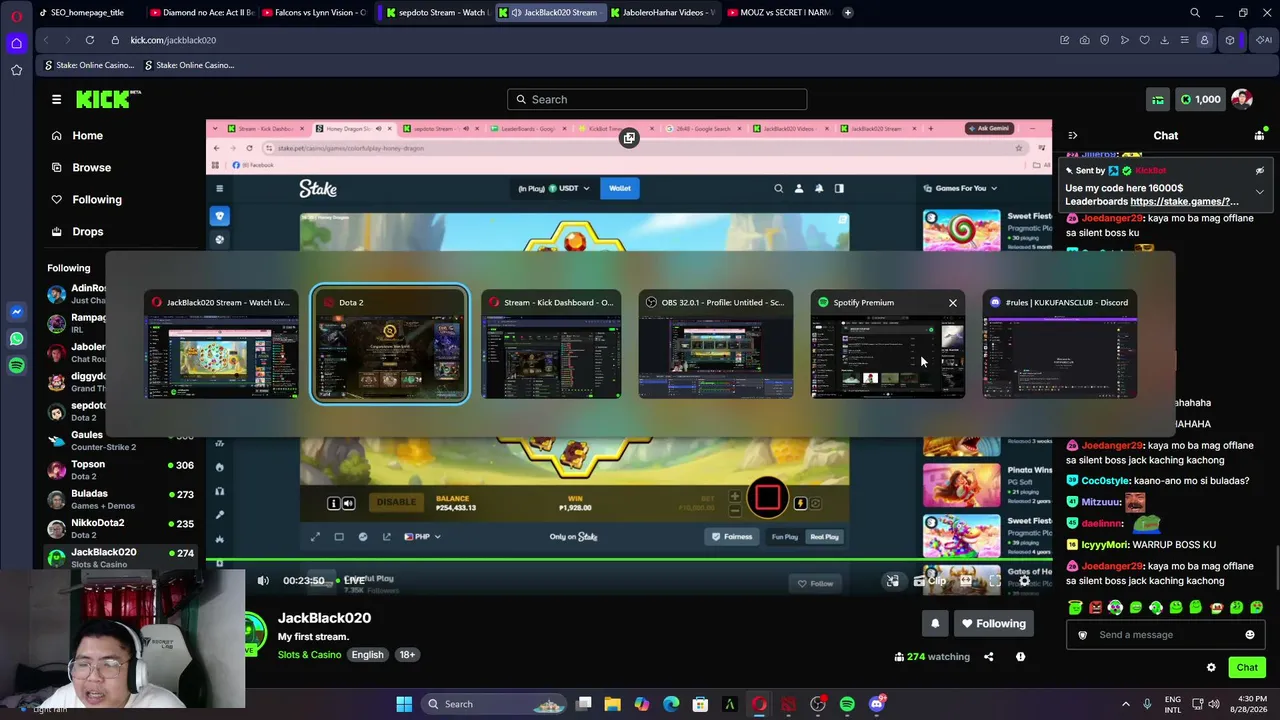Close Spotify Premium window in task switcher
This screenshot has width=1280, height=720.
tap(953, 302)
